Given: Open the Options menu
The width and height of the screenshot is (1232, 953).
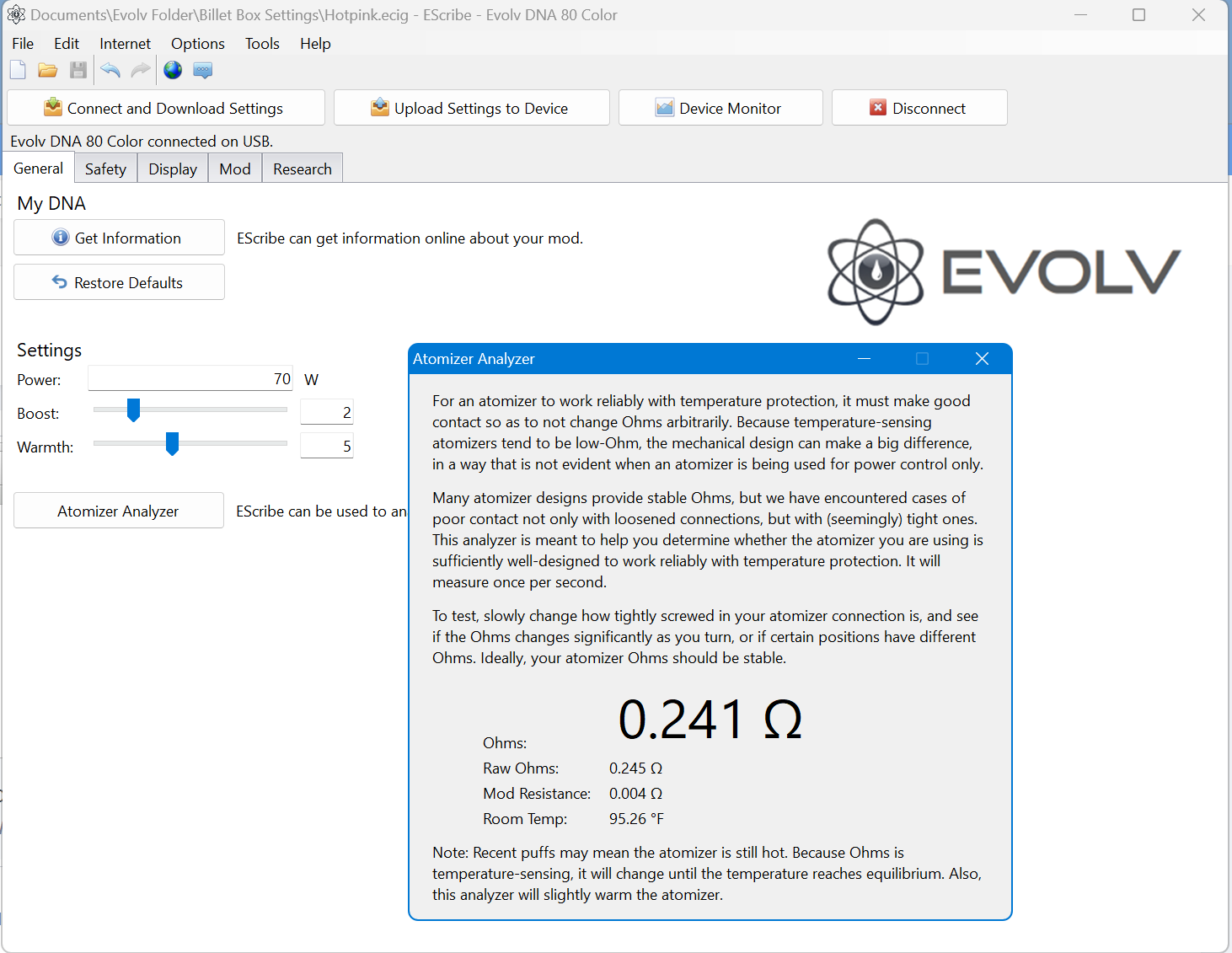Looking at the screenshot, I should pos(198,44).
